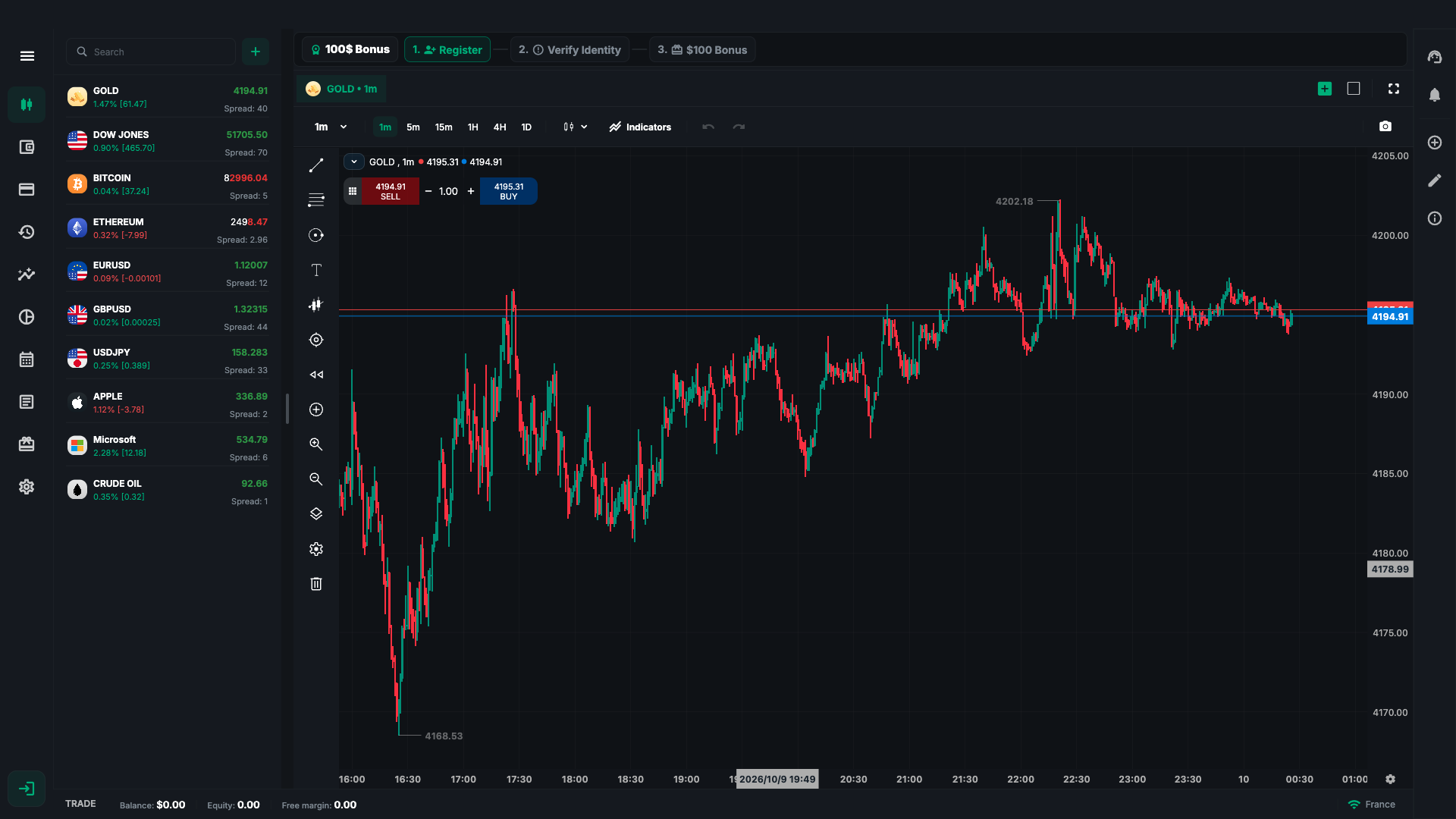Decrease trade volume with minus
Viewport: 1456px width, 819px height.
428,191
